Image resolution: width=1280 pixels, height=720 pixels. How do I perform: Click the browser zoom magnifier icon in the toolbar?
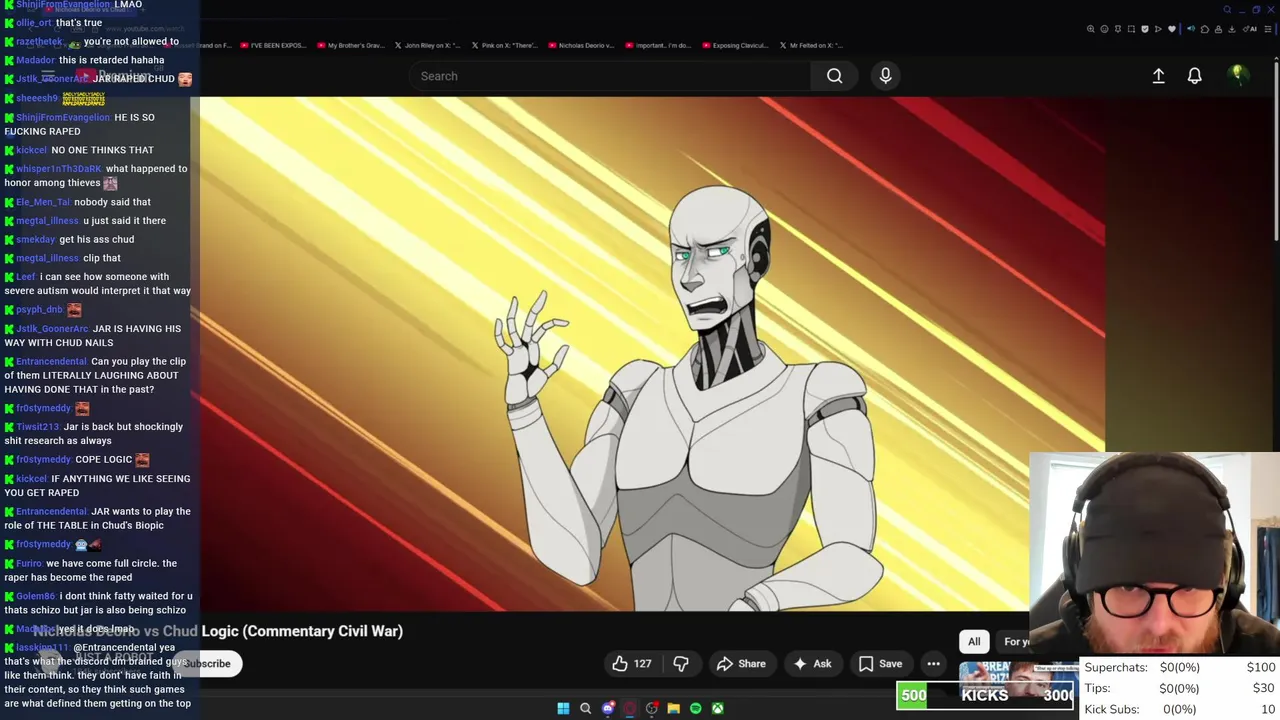(x=1091, y=29)
